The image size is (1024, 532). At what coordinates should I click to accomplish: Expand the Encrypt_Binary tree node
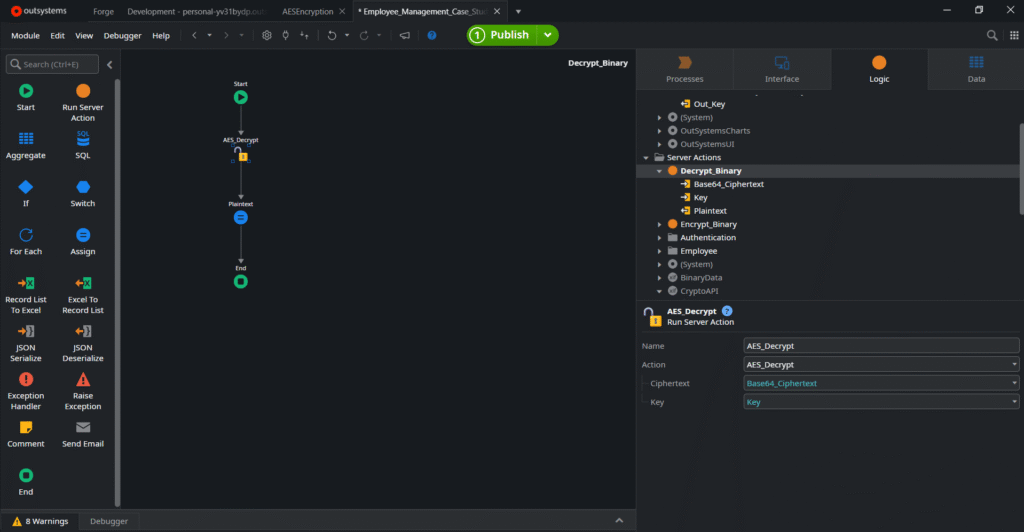659,225
